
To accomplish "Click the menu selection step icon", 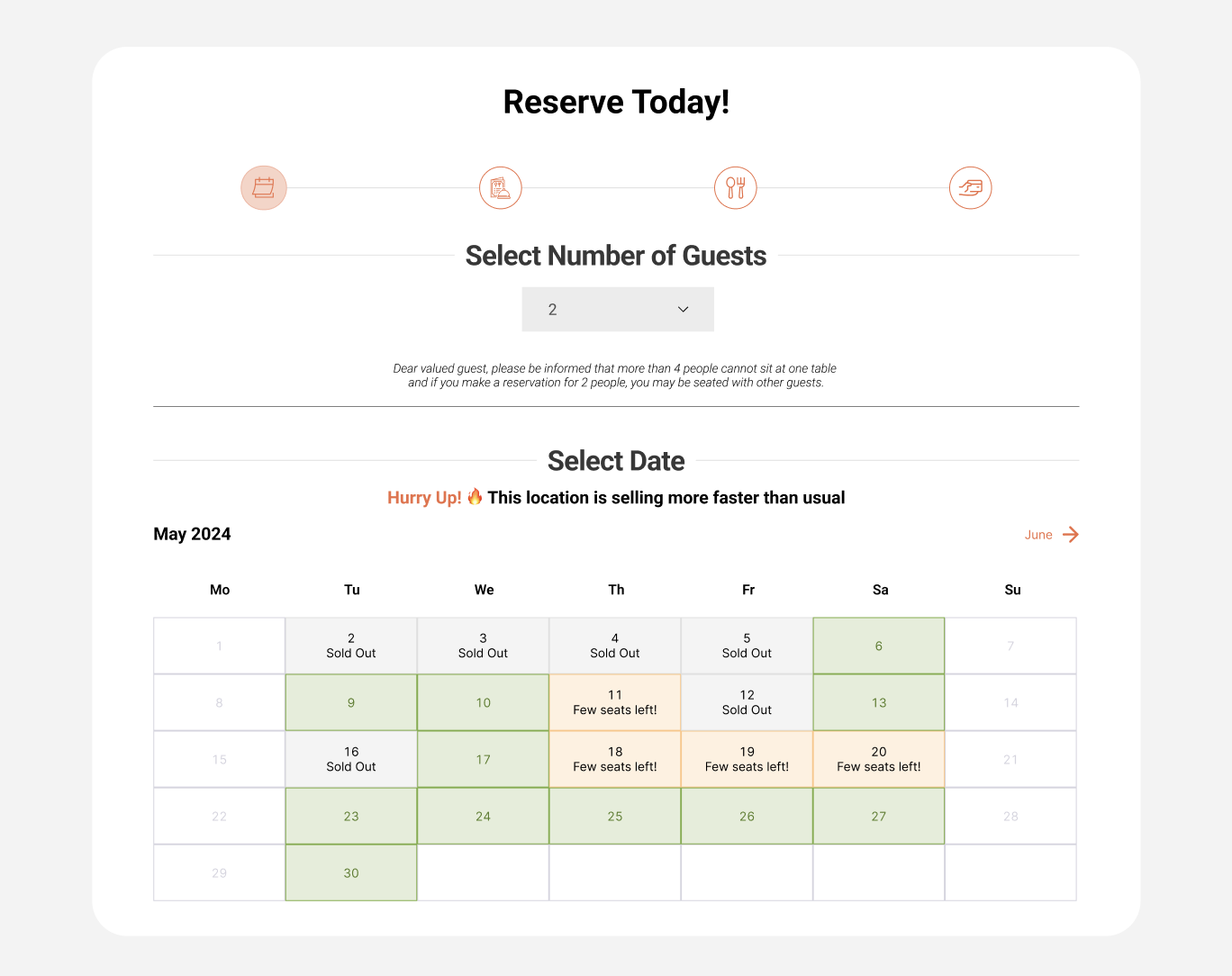I will (500, 187).
